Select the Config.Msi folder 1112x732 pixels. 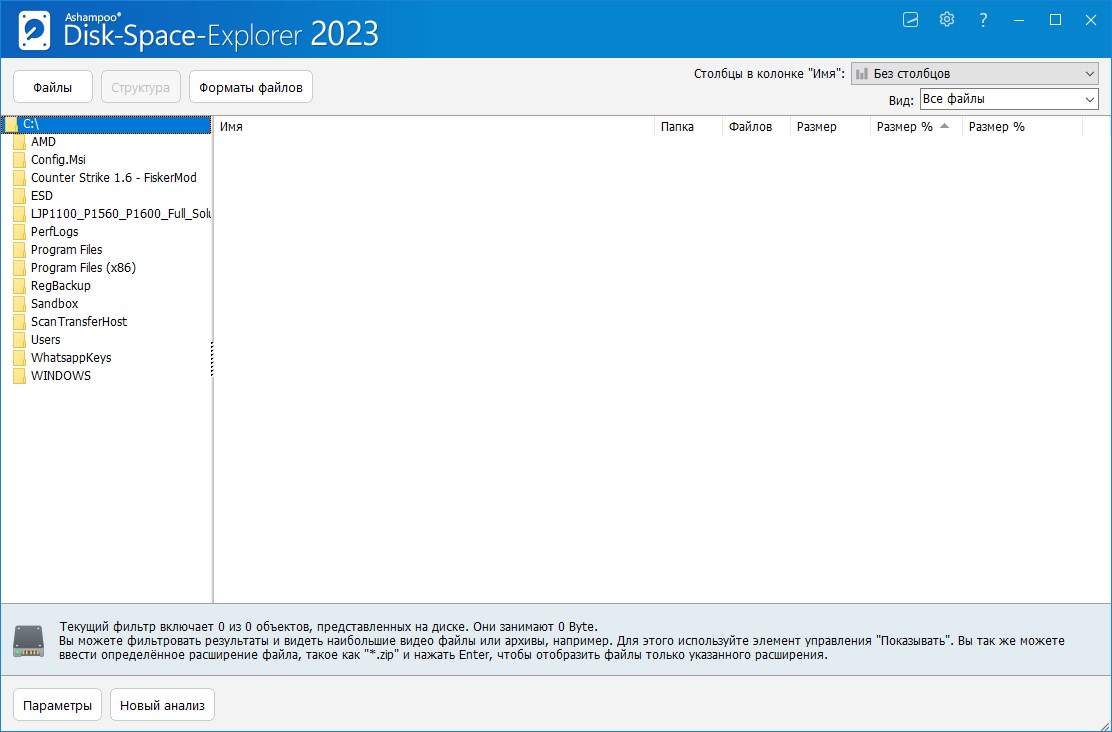[x=58, y=160]
